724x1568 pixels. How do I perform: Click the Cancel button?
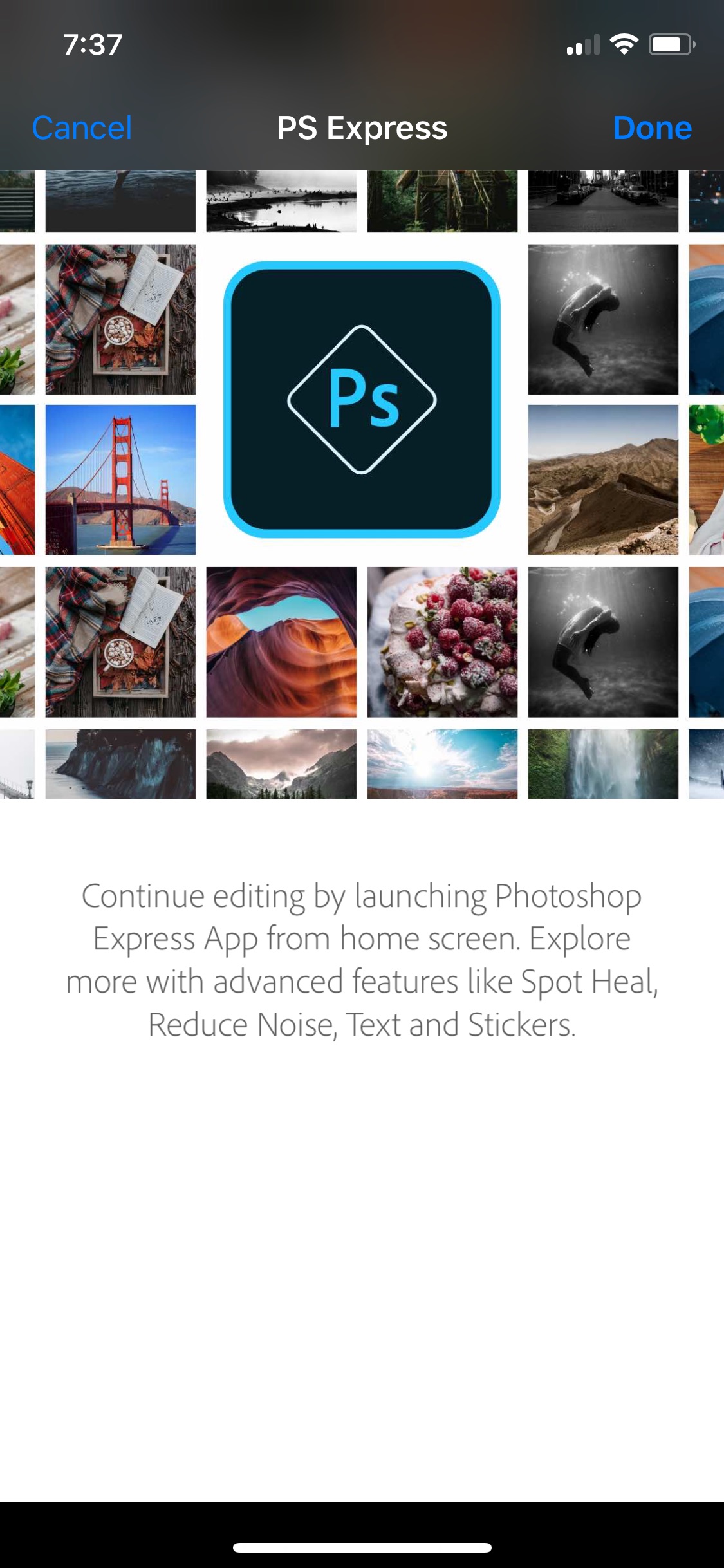[x=82, y=127]
